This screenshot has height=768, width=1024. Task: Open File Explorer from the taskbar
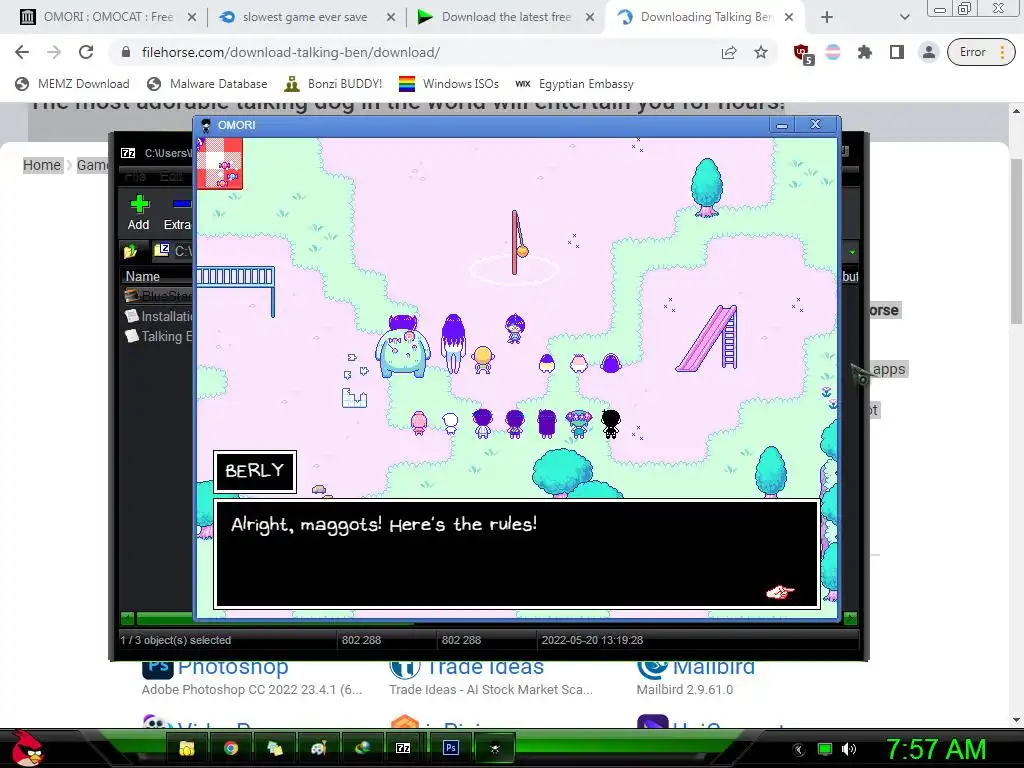click(187, 748)
